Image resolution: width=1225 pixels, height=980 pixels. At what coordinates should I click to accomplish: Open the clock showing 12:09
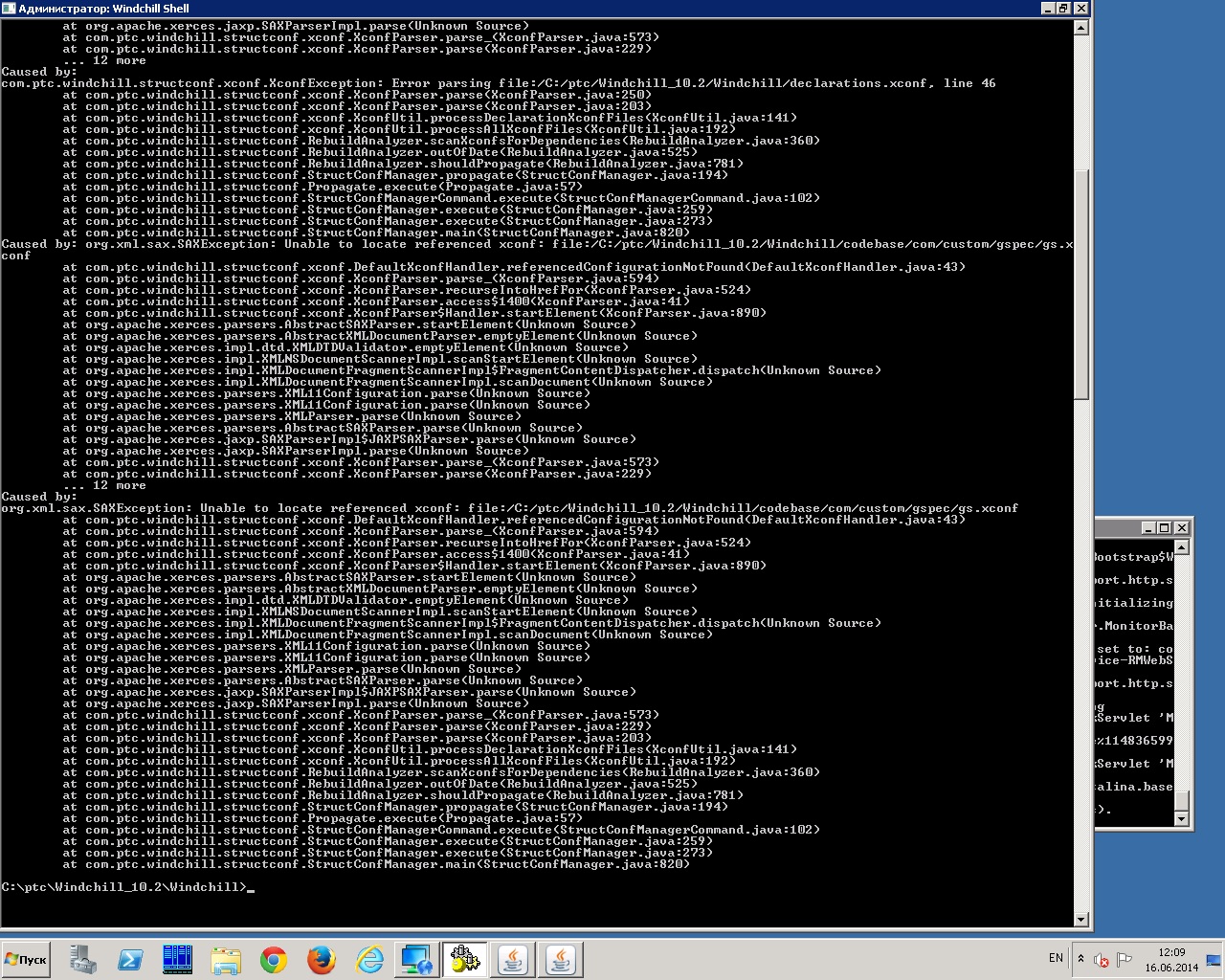[x=1171, y=959]
